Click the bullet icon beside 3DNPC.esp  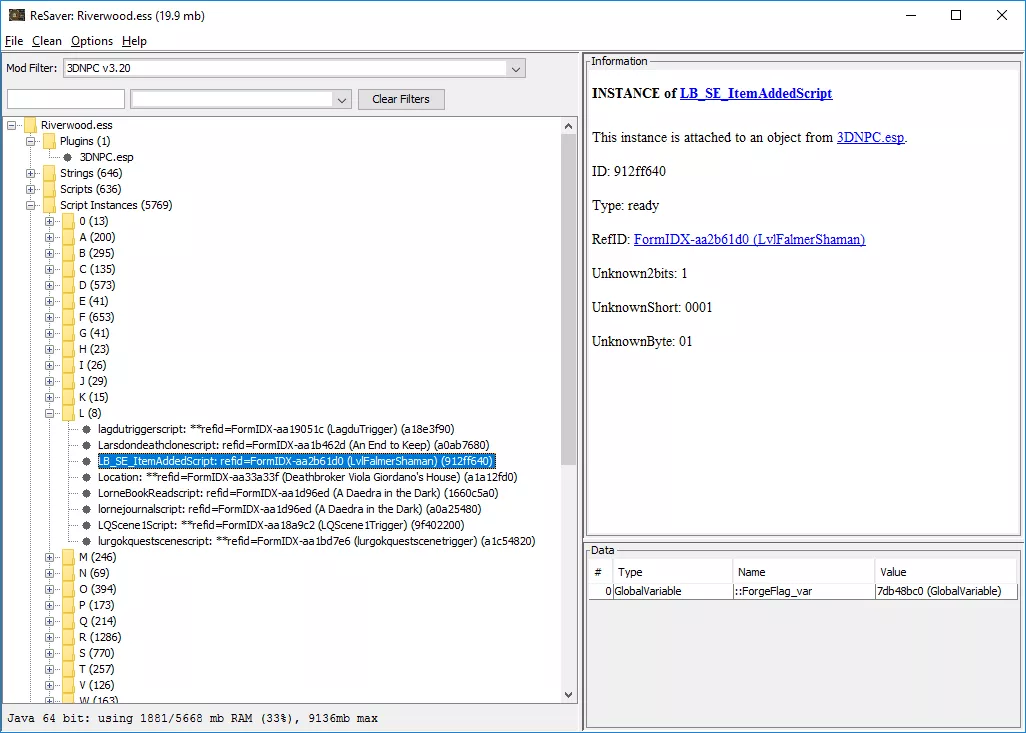(x=68, y=157)
